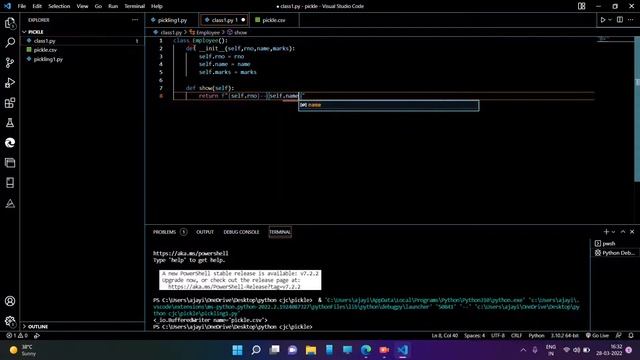Open the Testing flask view
Viewport: 640px width, 360px height.
(x=10, y=122)
